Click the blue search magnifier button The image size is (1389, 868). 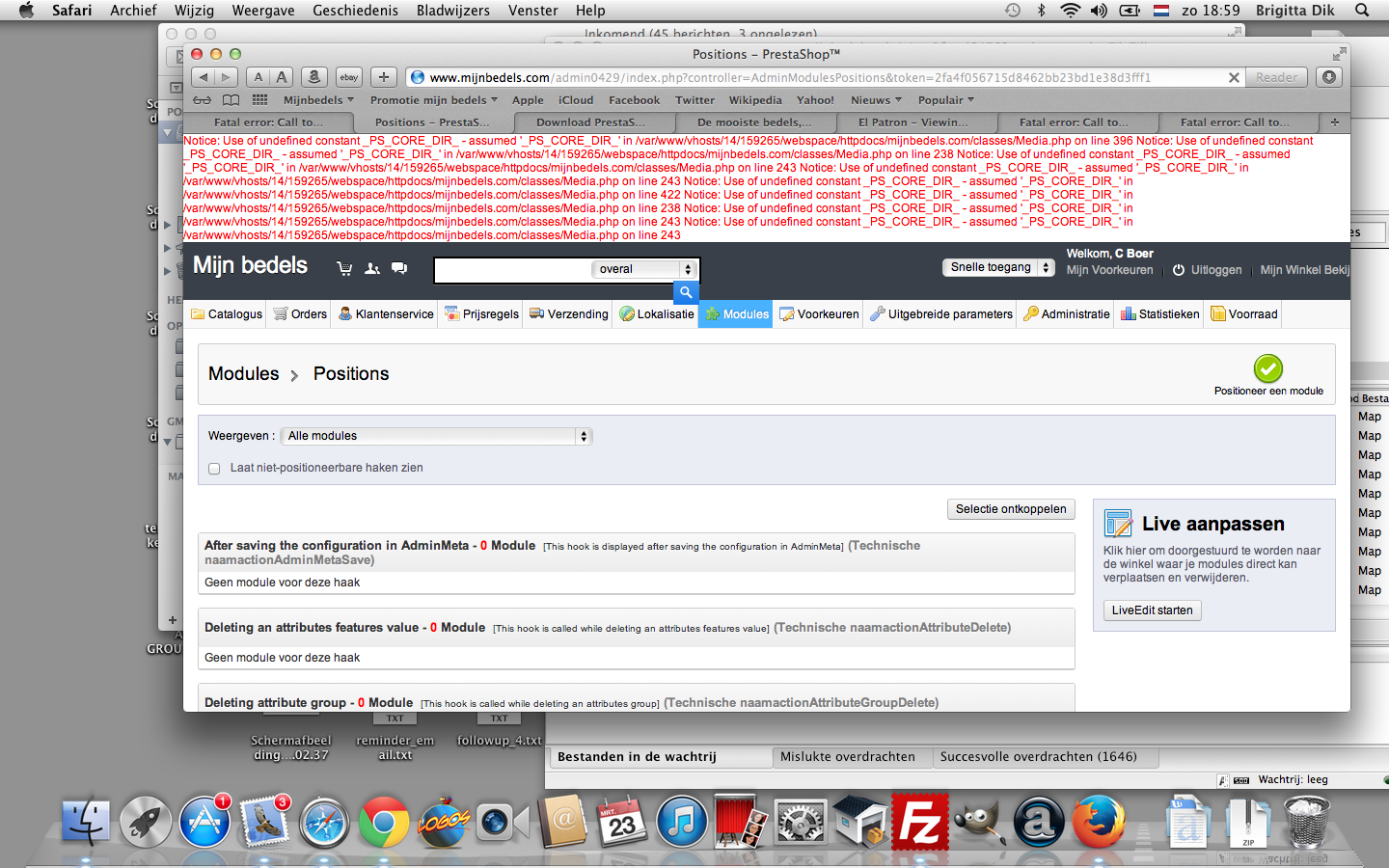[686, 292]
